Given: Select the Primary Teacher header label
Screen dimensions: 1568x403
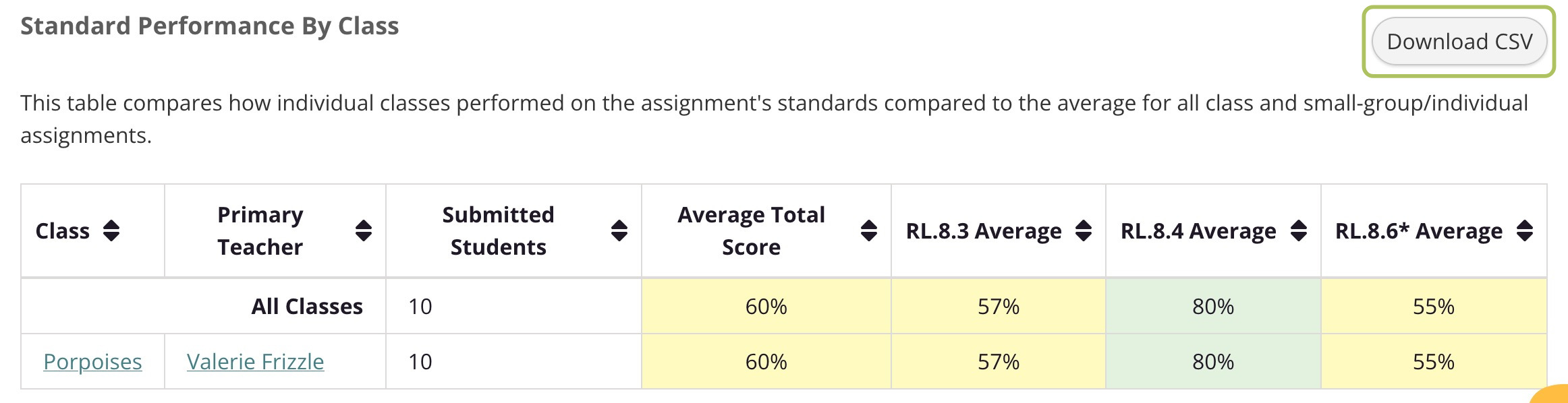Looking at the screenshot, I should (x=260, y=231).
